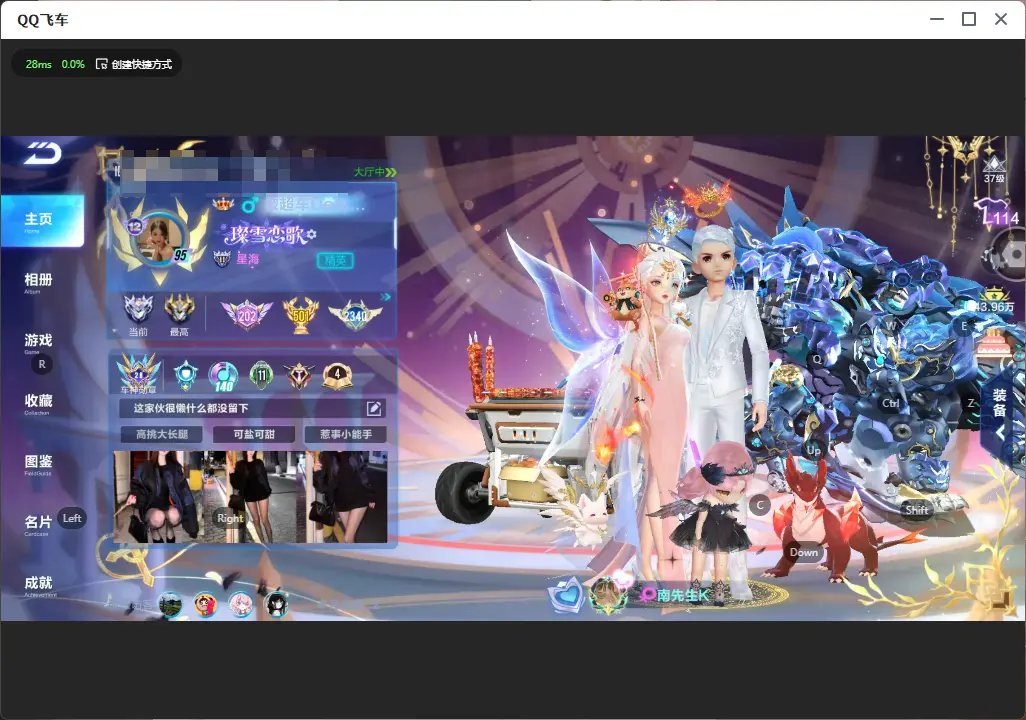Click the purple winged 202 badge
This screenshot has height=720, width=1026.
[247, 315]
